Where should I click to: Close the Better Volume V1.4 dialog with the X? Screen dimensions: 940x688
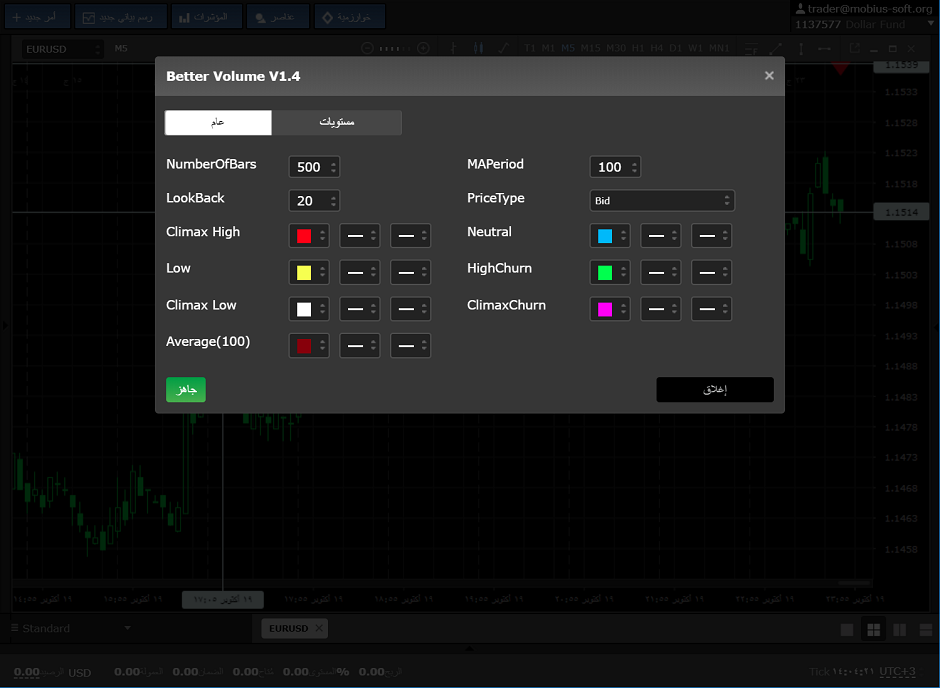click(x=769, y=76)
